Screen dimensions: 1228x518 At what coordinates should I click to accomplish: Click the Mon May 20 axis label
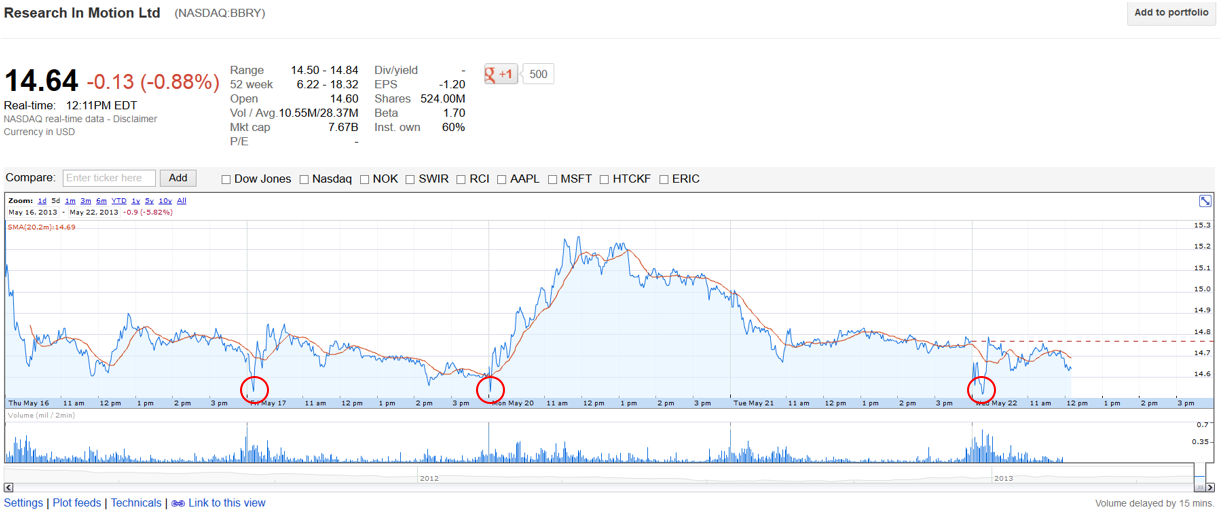pos(511,403)
